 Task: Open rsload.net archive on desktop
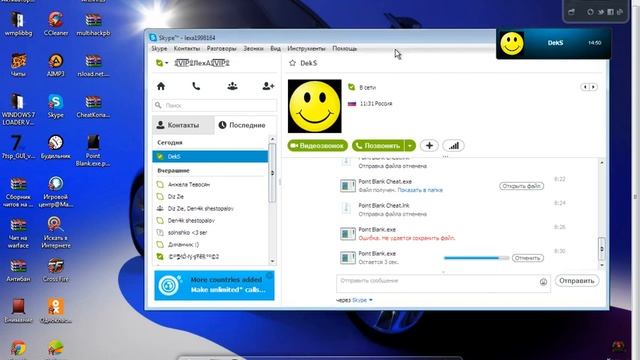tap(93, 65)
